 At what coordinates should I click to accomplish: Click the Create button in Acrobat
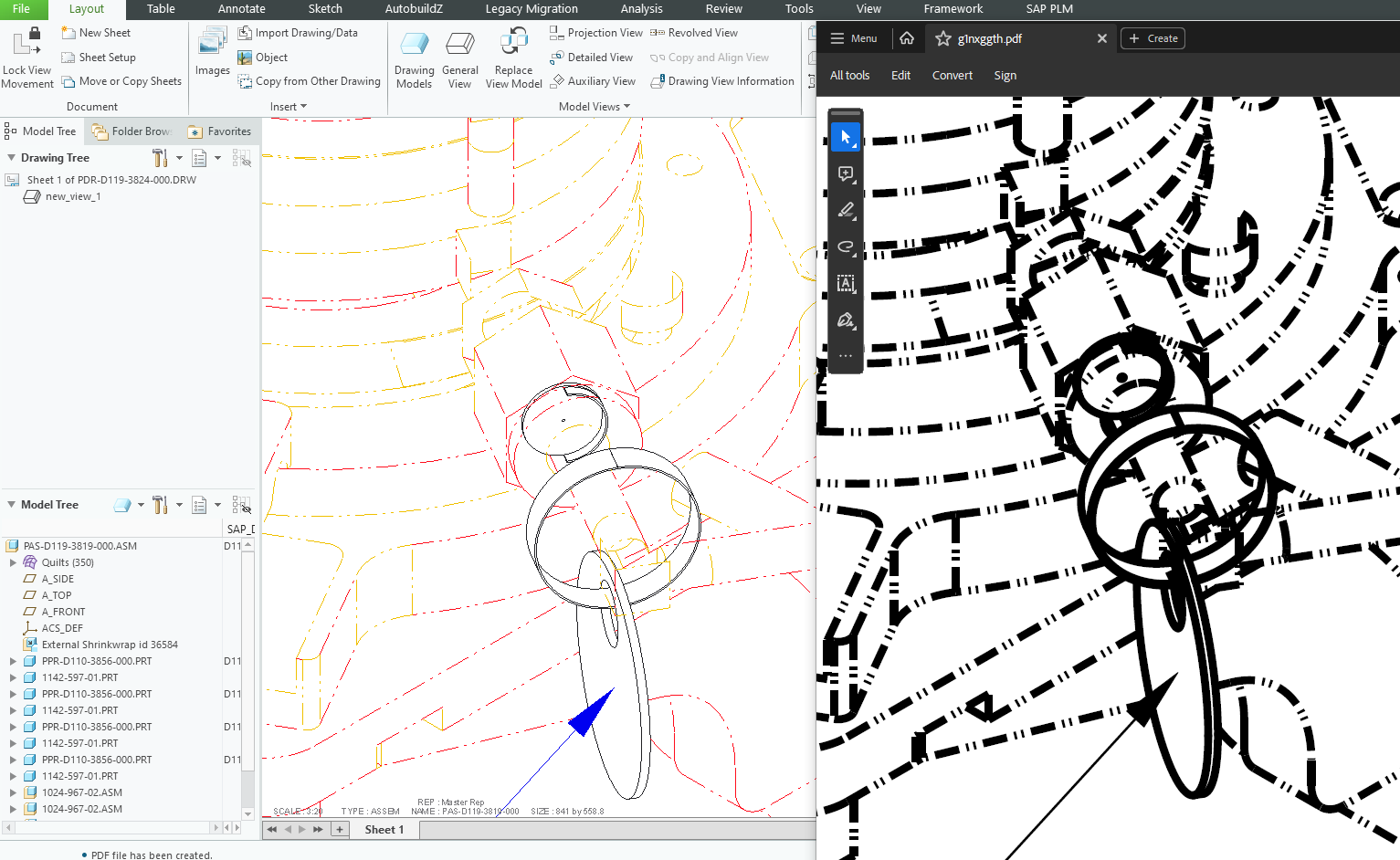(x=1152, y=38)
